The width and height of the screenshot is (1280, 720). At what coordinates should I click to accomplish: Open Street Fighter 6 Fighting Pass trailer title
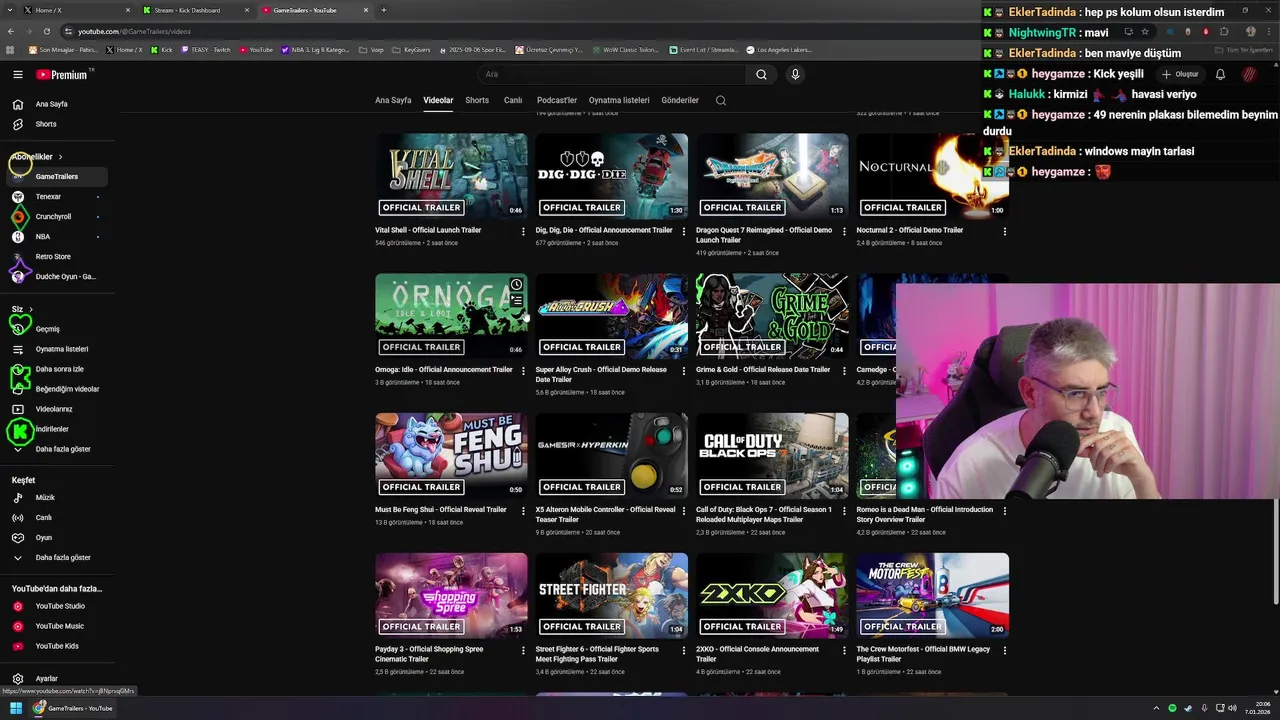(x=597, y=654)
